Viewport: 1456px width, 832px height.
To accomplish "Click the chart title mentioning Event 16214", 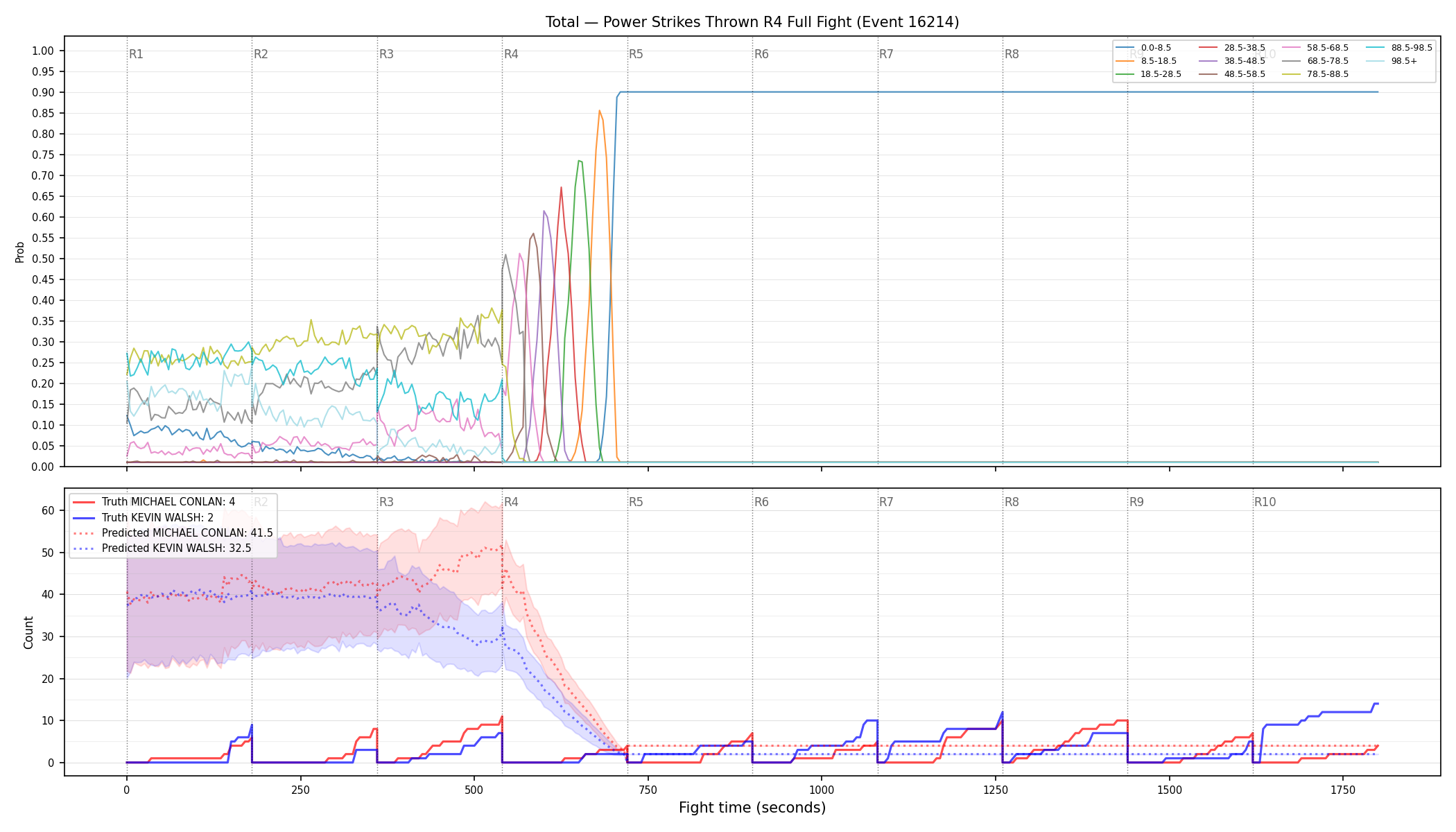I will [752, 22].
